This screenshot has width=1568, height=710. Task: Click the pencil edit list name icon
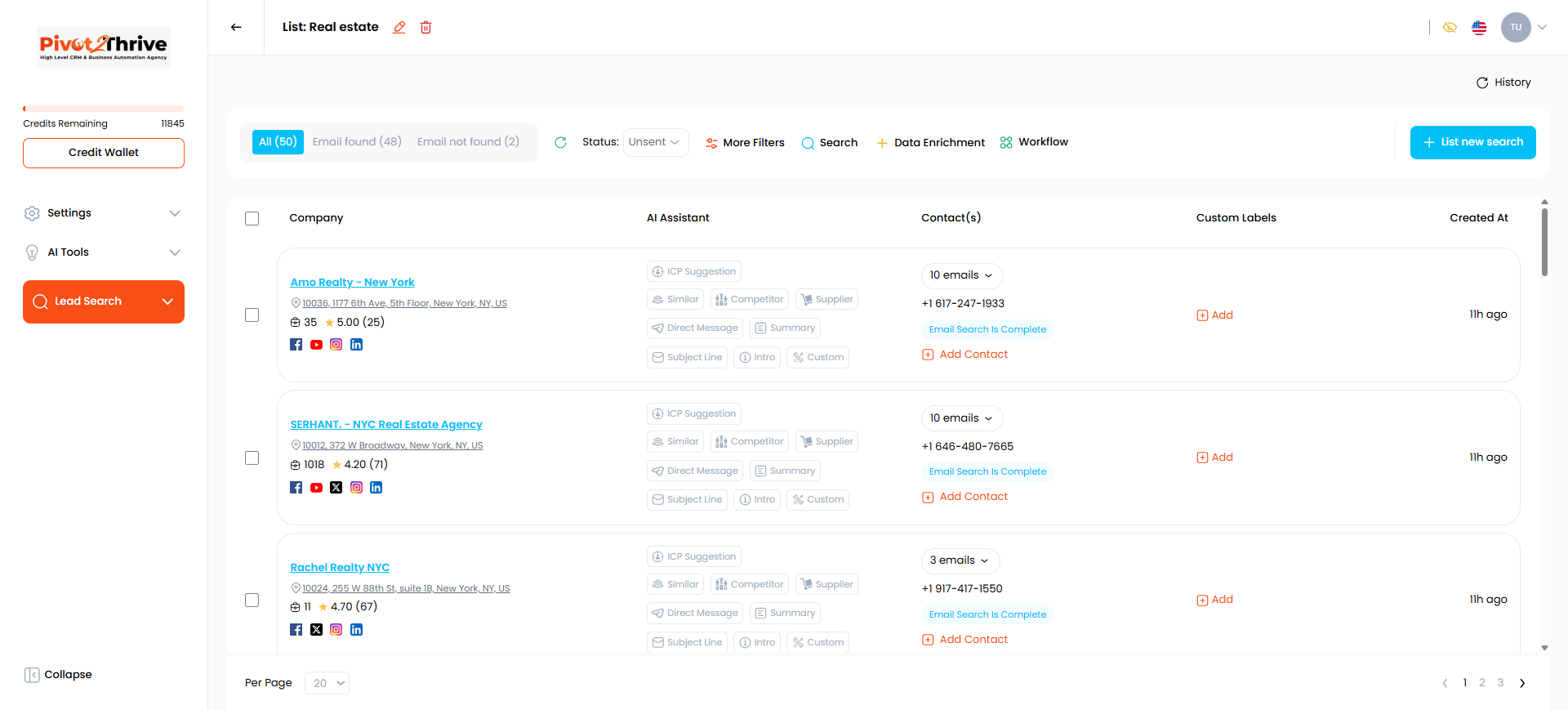399,28
